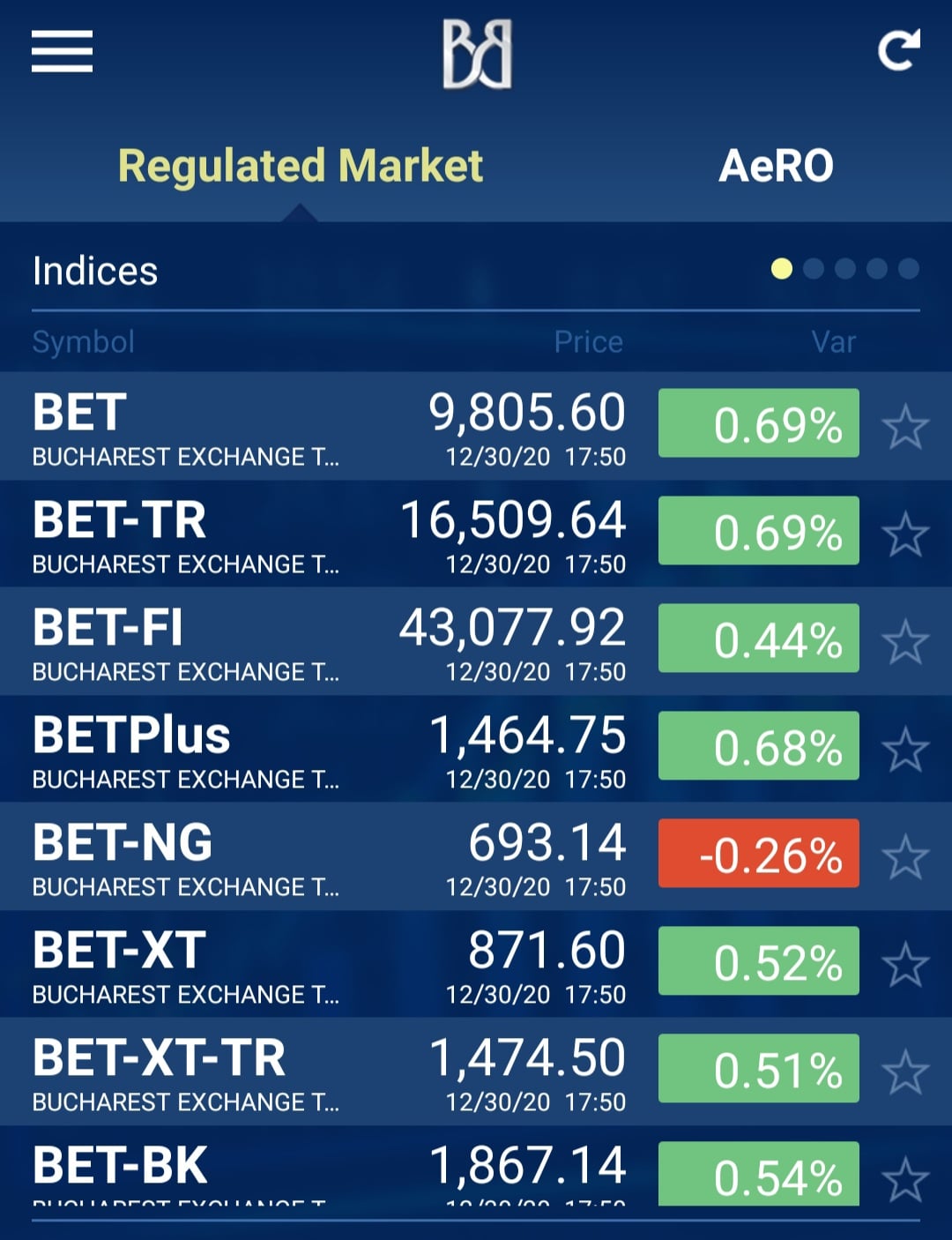Image resolution: width=952 pixels, height=1240 pixels.
Task: Tap the refresh icon
Action: point(899,50)
